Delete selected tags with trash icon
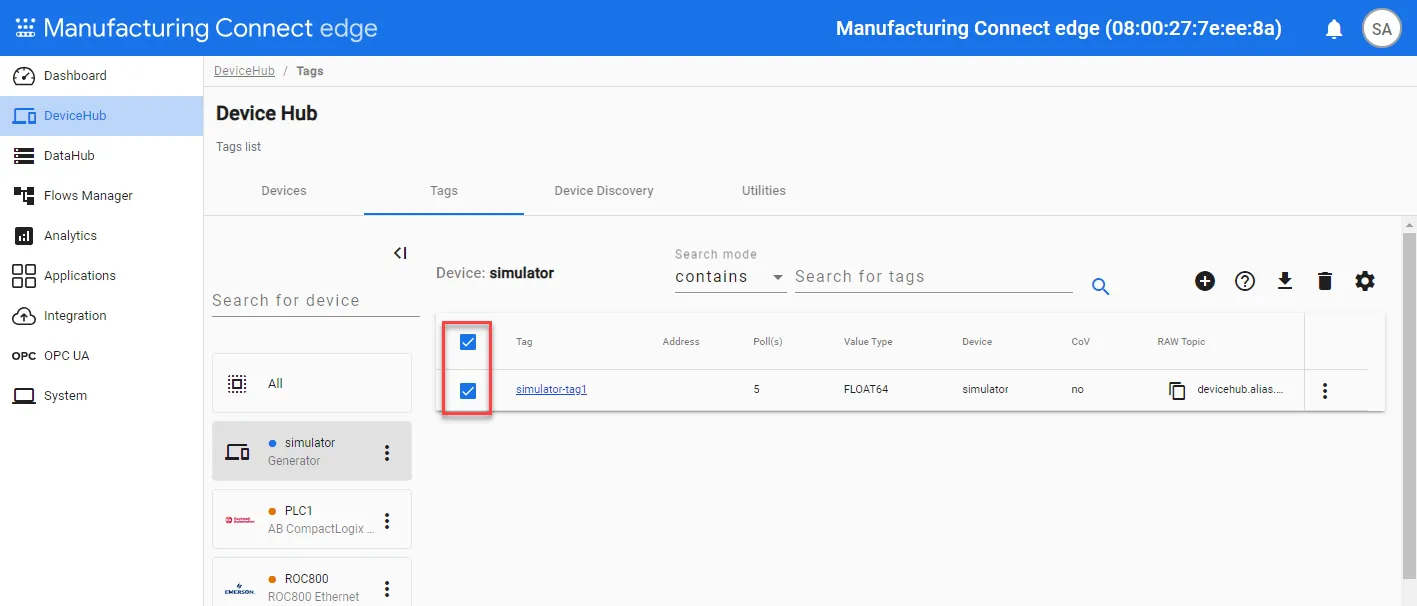Screen dimensions: 1417x606 1325,281
